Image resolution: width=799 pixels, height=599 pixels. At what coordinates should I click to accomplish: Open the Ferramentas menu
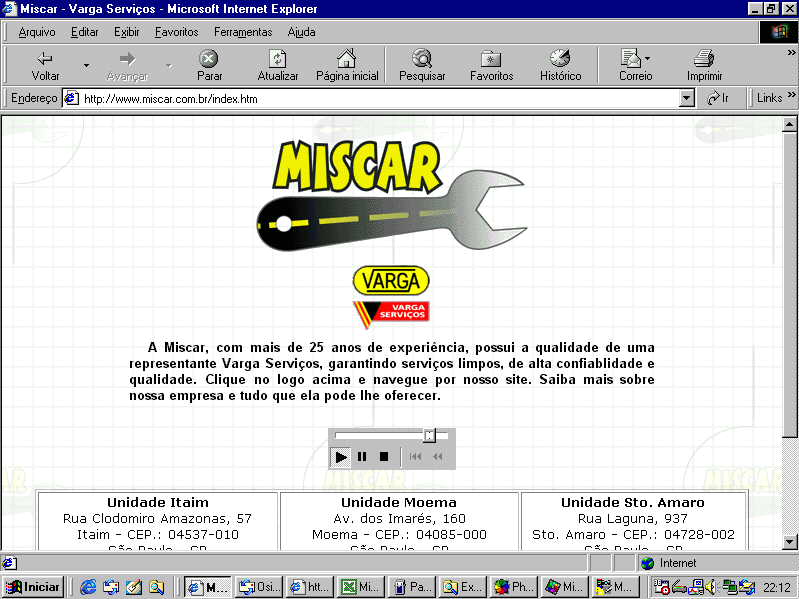(242, 32)
